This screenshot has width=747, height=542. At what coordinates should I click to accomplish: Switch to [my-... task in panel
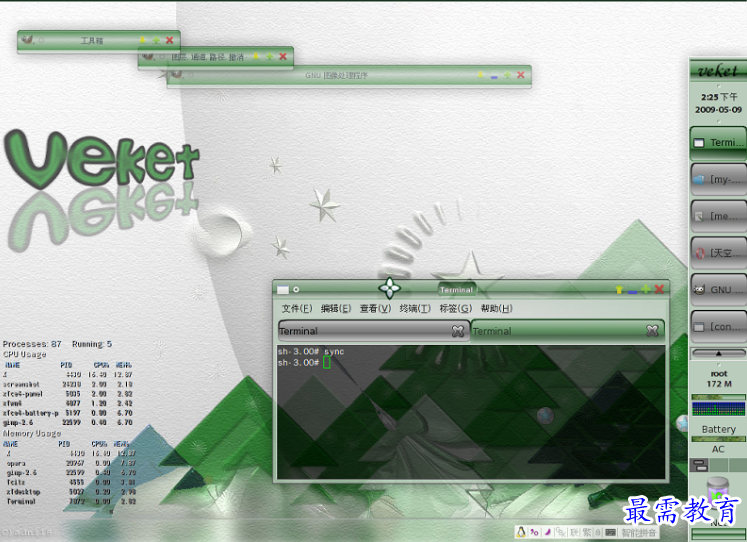point(718,179)
